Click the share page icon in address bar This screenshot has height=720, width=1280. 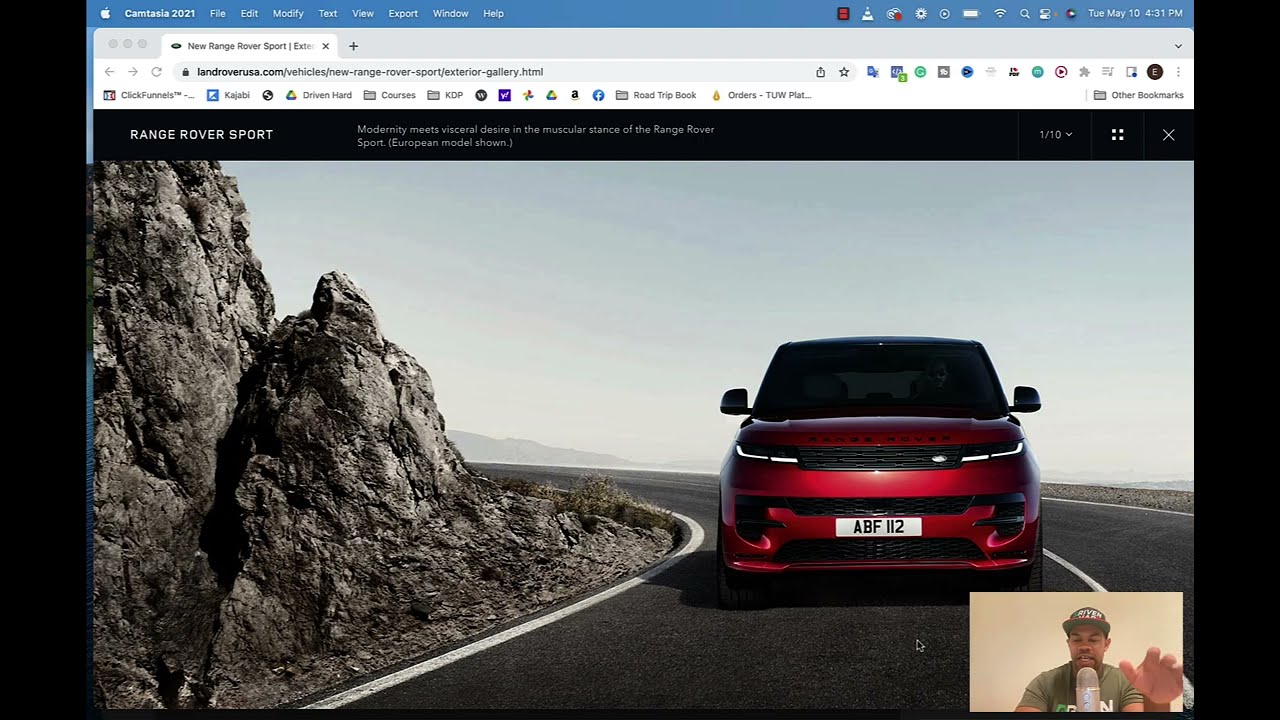[x=820, y=72]
